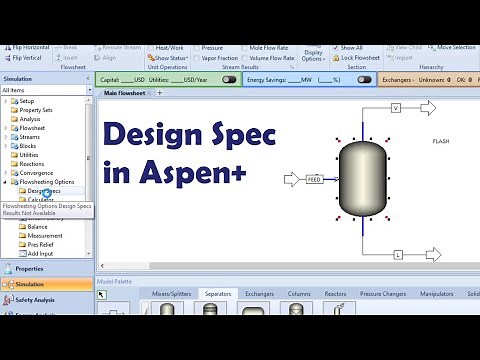This screenshot has height=360, width=480.
Task: Select the V vapor stream label
Action: tap(396, 108)
